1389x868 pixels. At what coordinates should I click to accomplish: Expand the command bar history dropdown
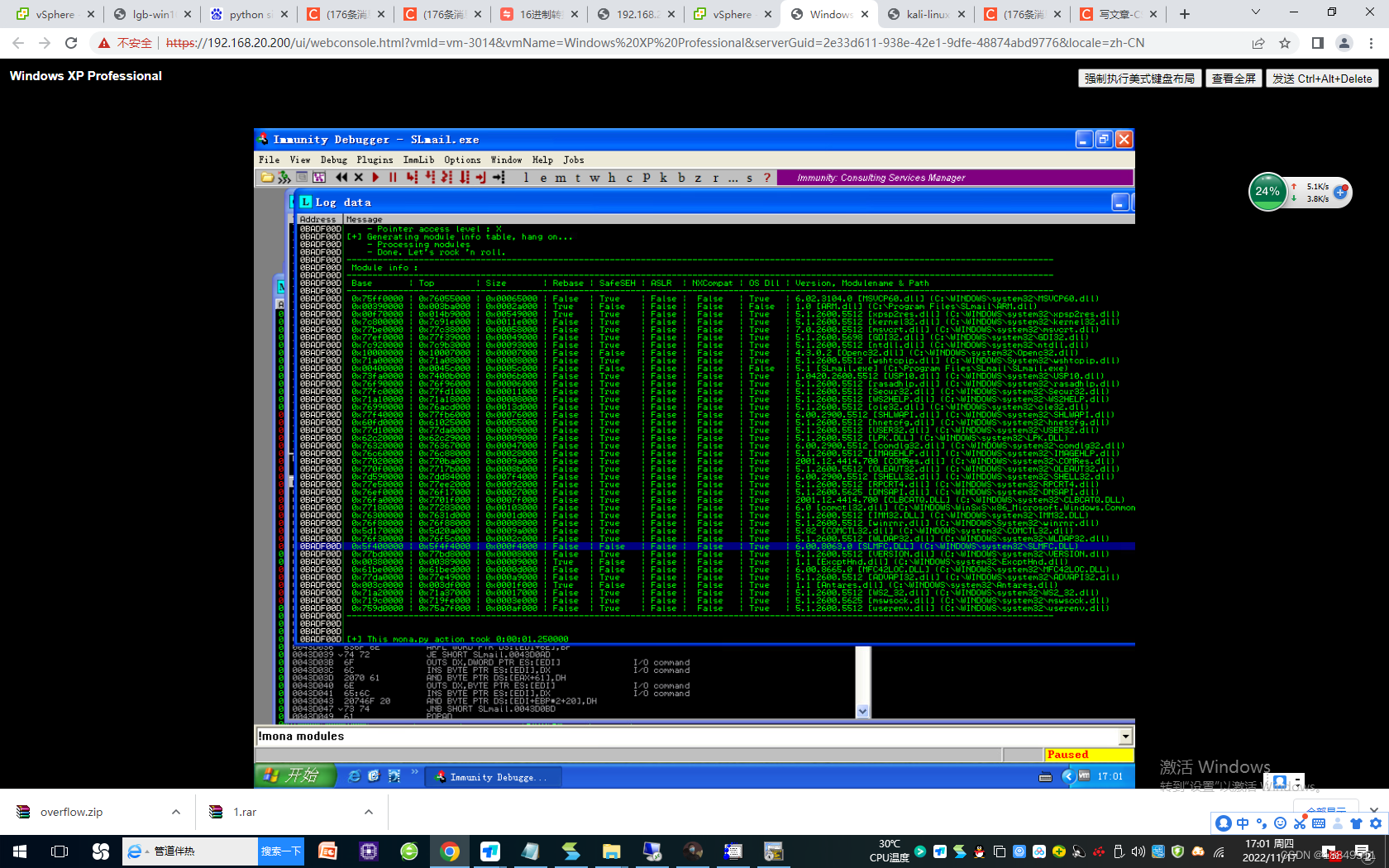click(1125, 737)
